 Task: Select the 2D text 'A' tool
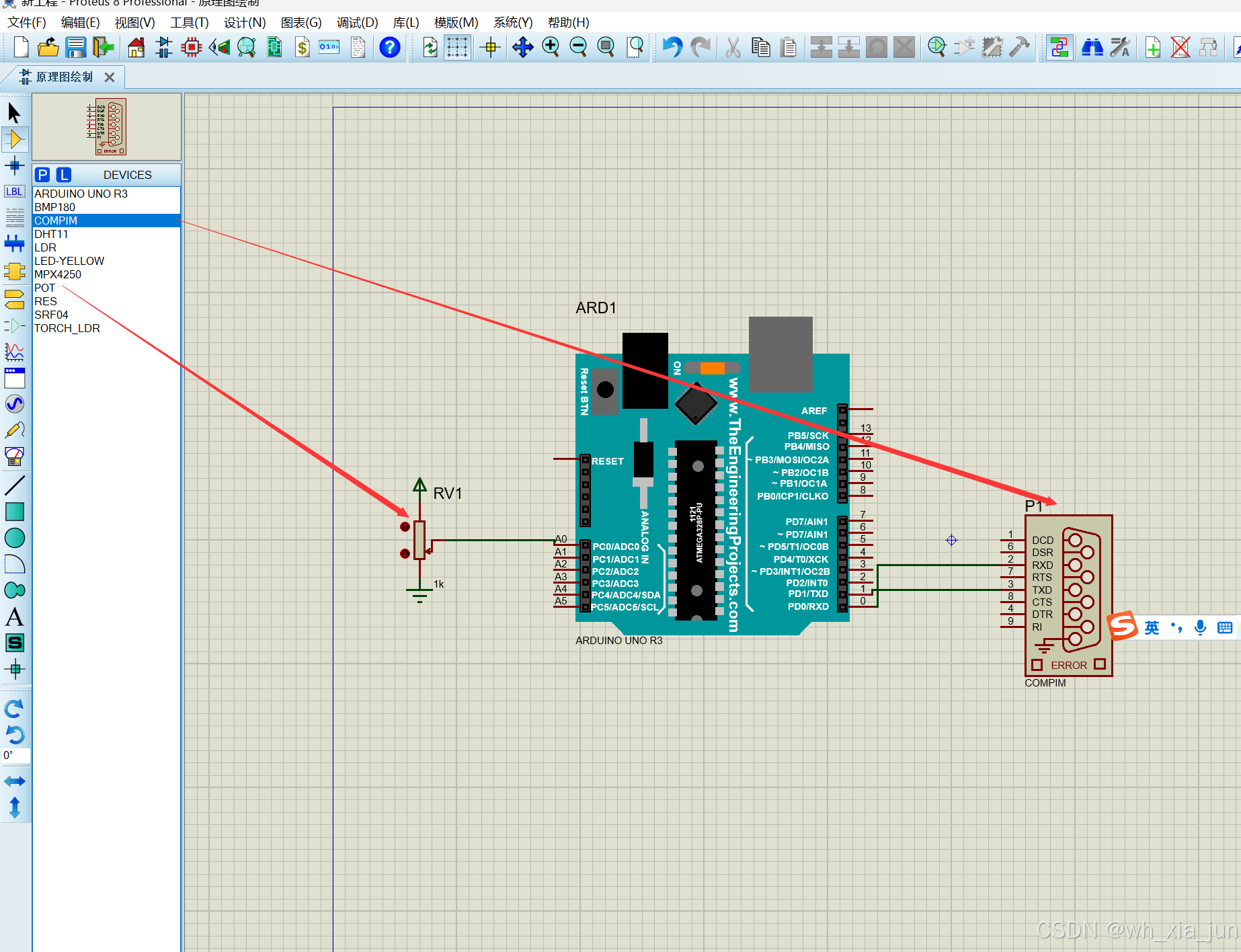tap(14, 617)
